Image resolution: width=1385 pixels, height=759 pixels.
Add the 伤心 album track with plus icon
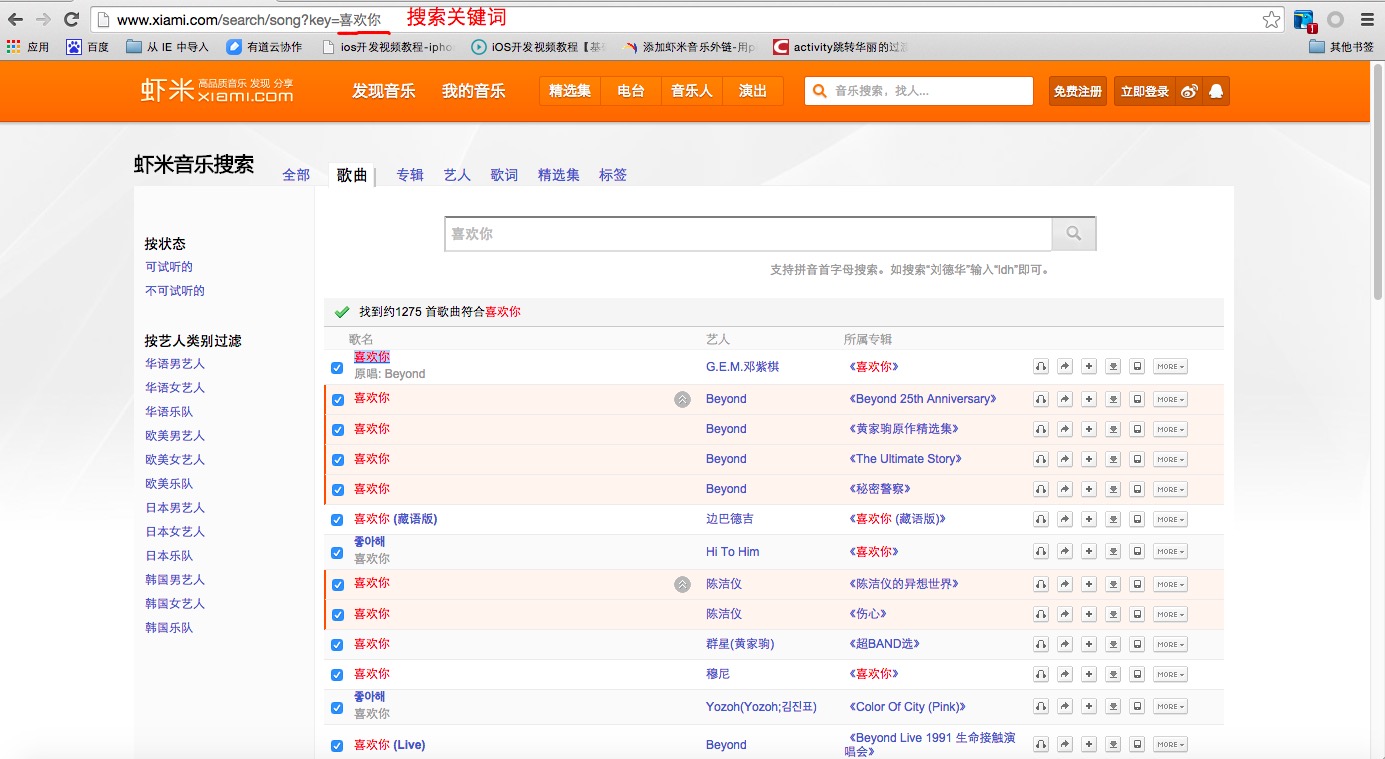[x=1089, y=614]
